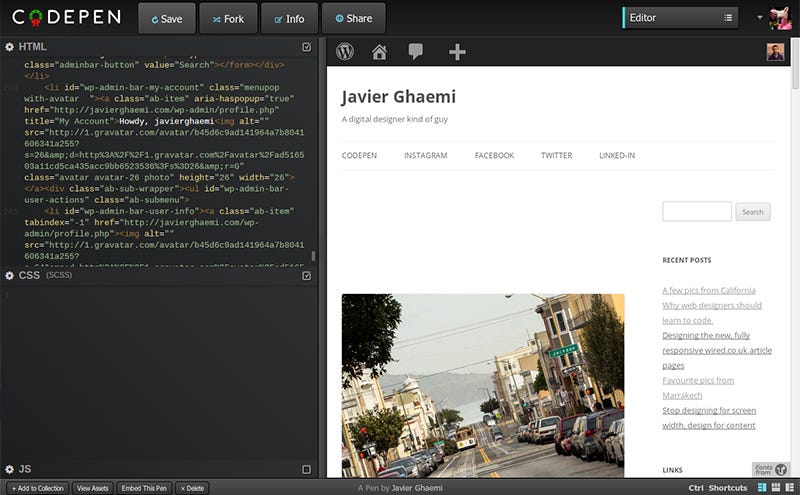Toggle the CSS panel checkbox

coord(307,275)
